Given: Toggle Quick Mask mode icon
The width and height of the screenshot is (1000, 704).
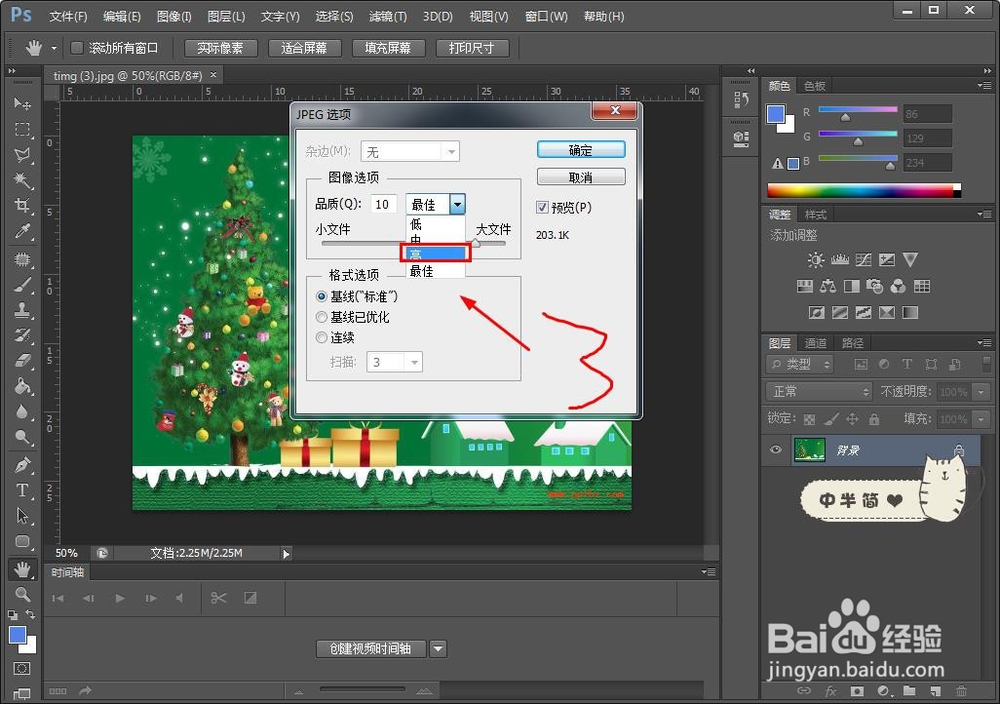Looking at the screenshot, I should [22, 668].
